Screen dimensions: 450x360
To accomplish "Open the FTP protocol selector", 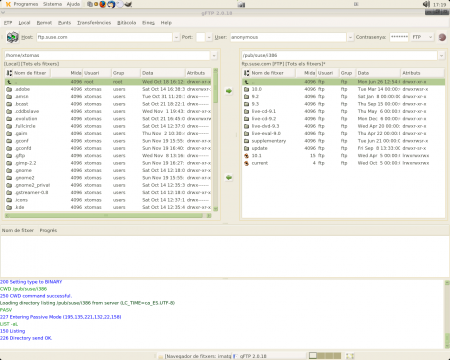I will coord(422,37).
